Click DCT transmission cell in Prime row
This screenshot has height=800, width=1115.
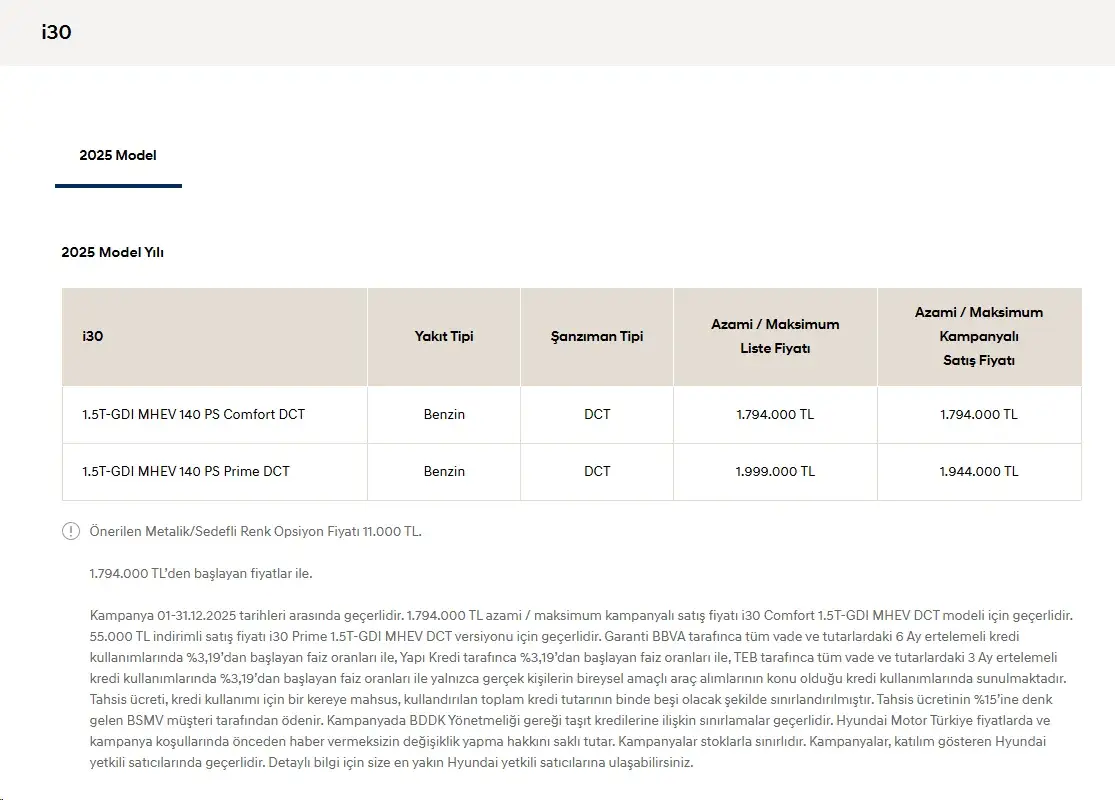click(597, 471)
